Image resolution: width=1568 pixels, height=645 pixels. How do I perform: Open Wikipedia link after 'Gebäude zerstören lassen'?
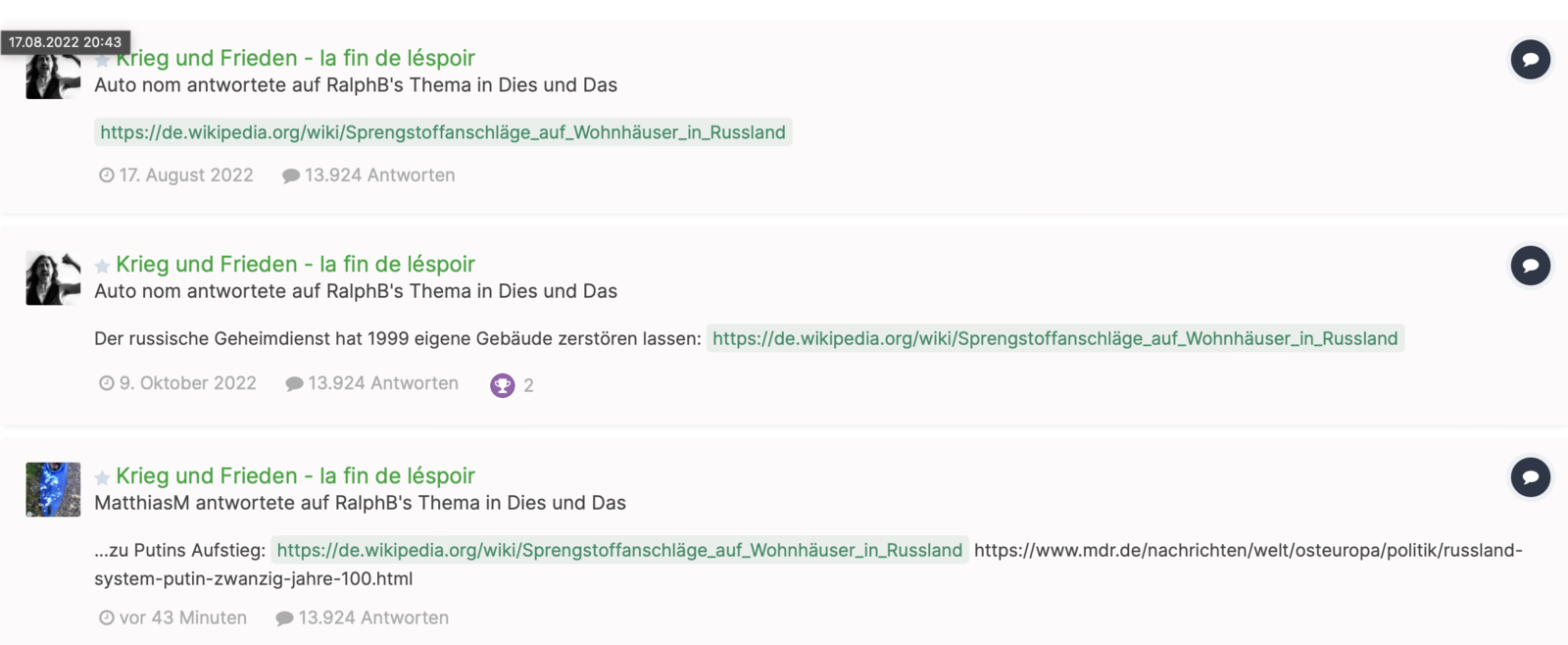tap(1055, 338)
